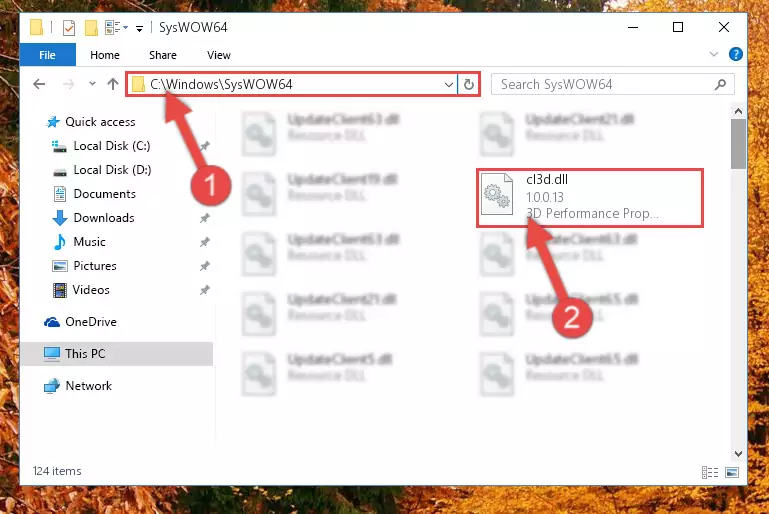
Task: Select Network in navigation pane
Action: click(x=88, y=386)
